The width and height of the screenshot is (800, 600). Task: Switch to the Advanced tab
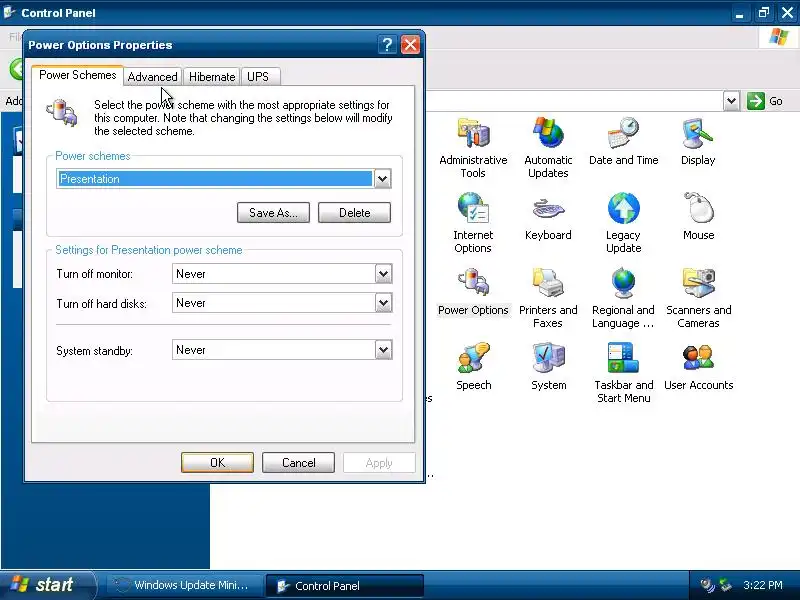(x=152, y=77)
